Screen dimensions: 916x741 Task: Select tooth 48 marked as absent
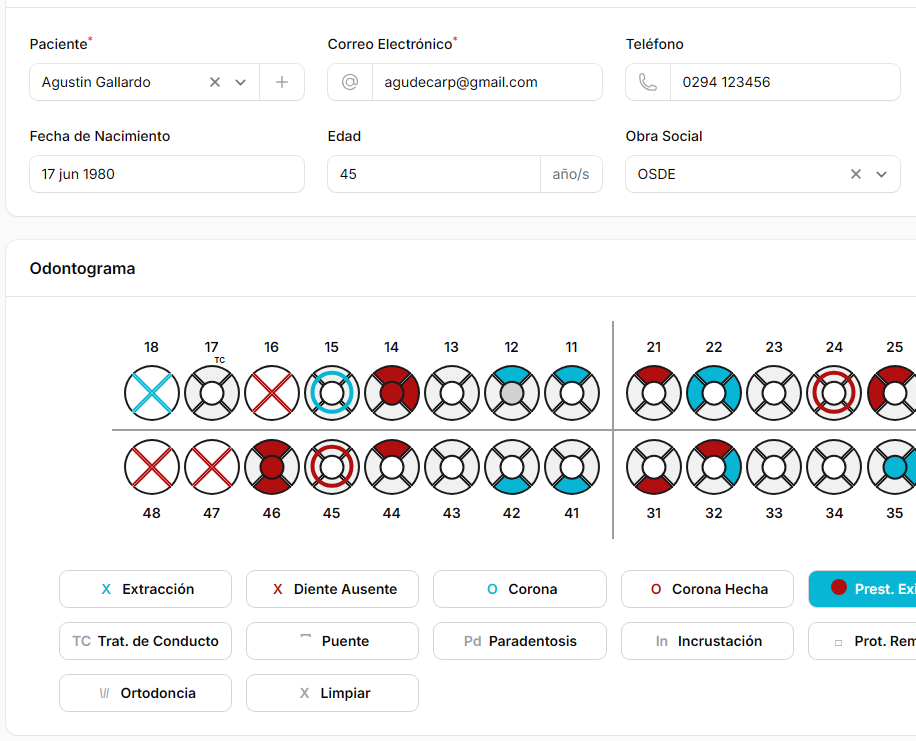pos(152,467)
